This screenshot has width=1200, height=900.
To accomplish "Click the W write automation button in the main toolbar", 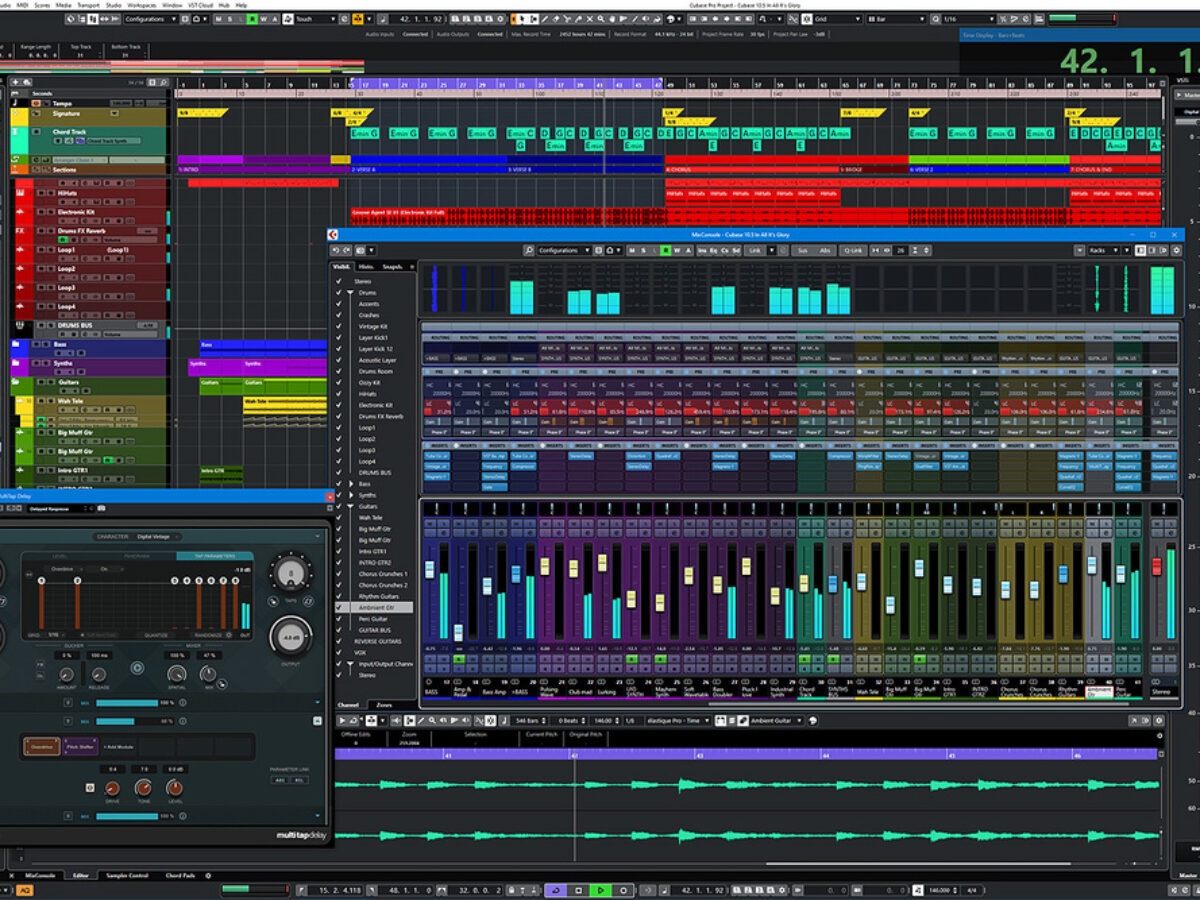I will point(262,19).
